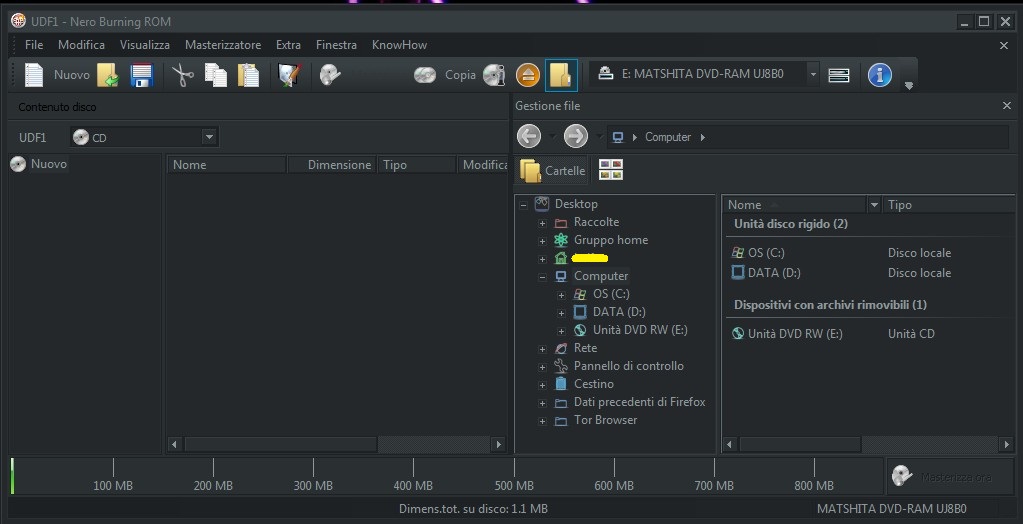
Task: Expand the OS (C:) tree node
Action: pos(561,295)
